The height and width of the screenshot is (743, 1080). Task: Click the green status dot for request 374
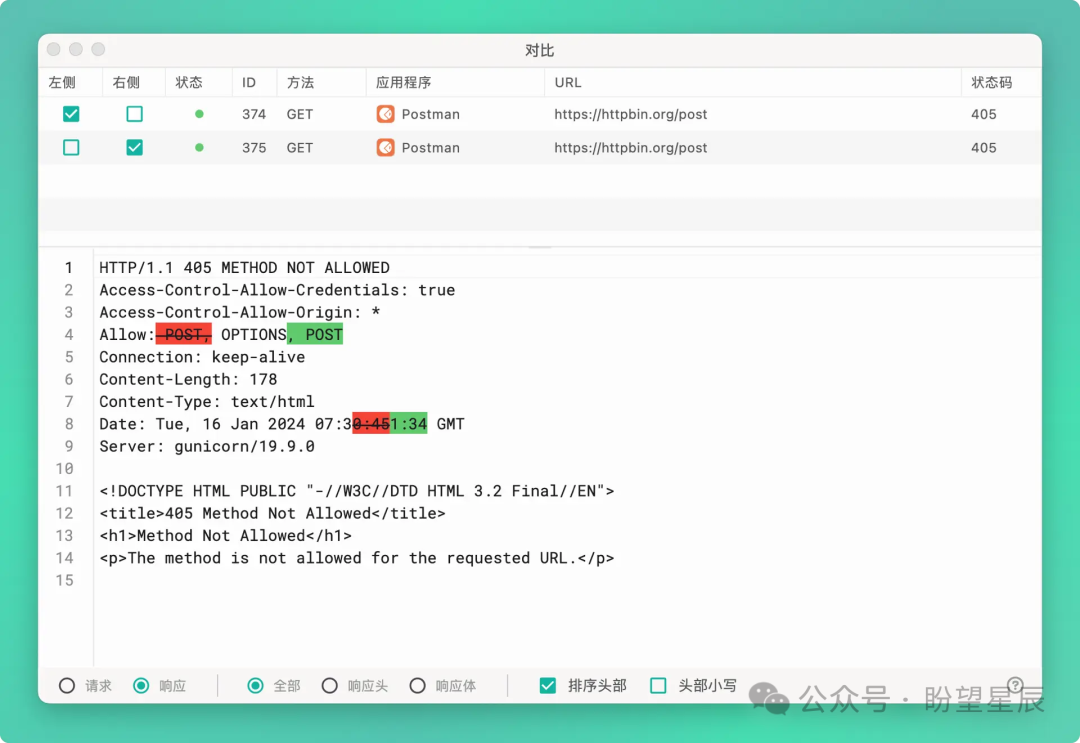(199, 114)
